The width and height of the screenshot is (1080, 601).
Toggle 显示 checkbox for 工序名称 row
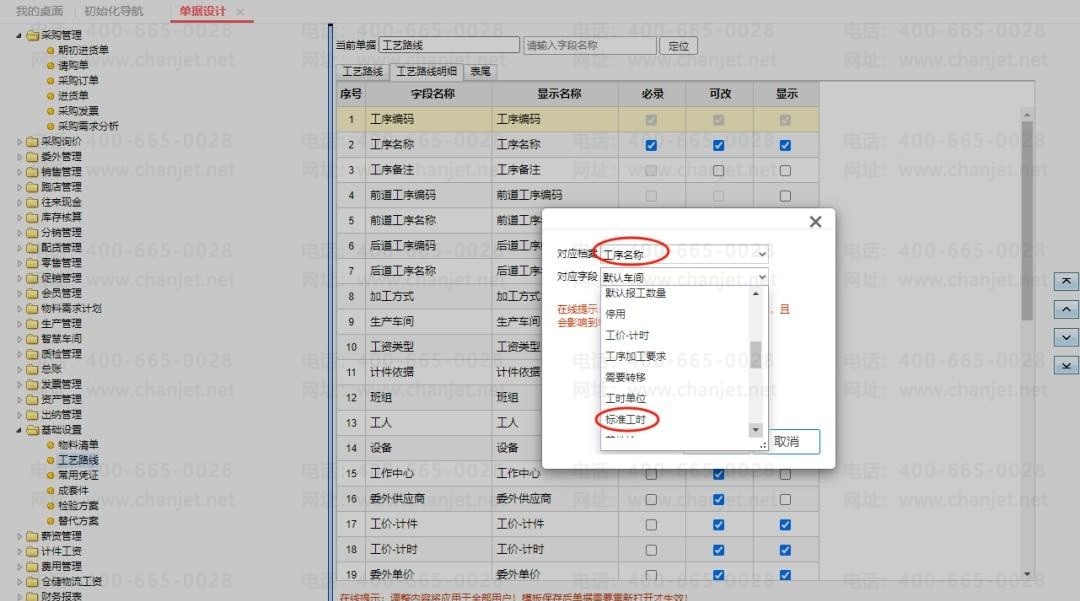[785, 145]
